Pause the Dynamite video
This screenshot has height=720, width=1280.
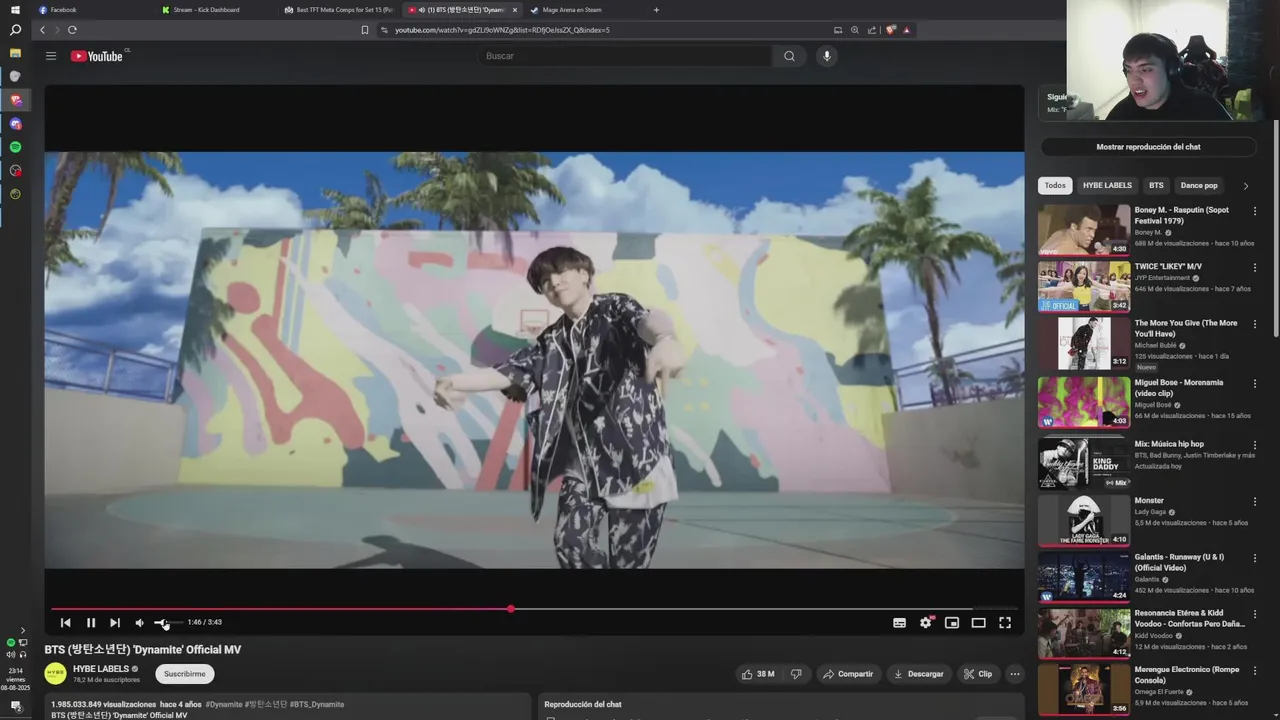click(91, 622)
